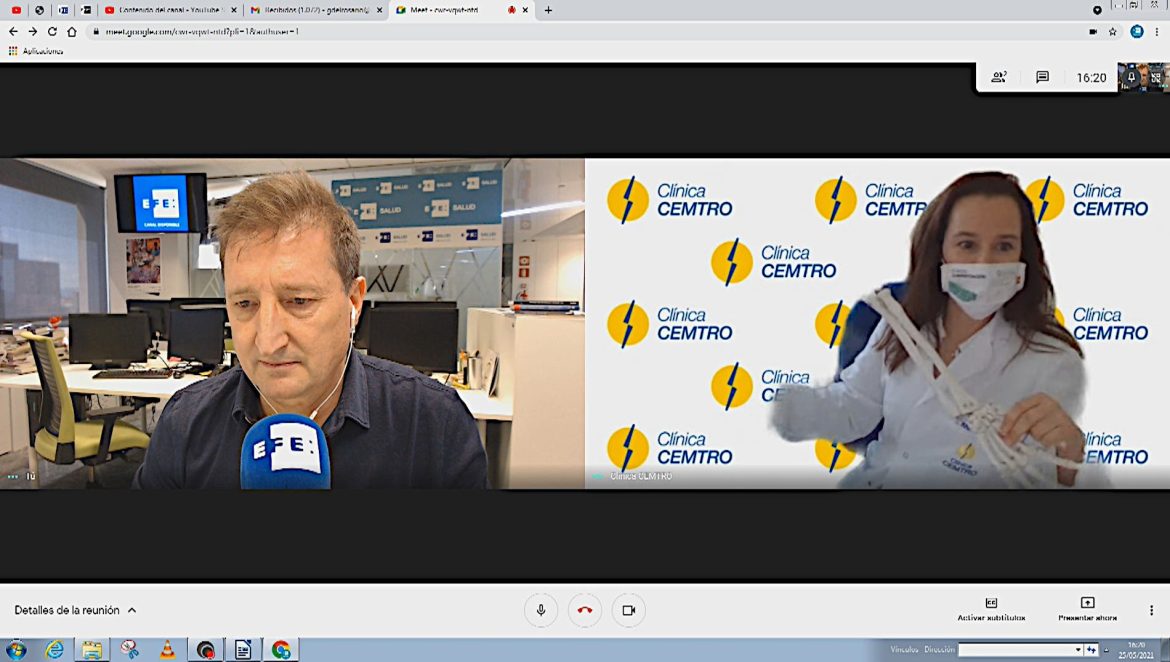Open the browser home page
Viewport: 1170px width, 662px height.
pos(72,31)
